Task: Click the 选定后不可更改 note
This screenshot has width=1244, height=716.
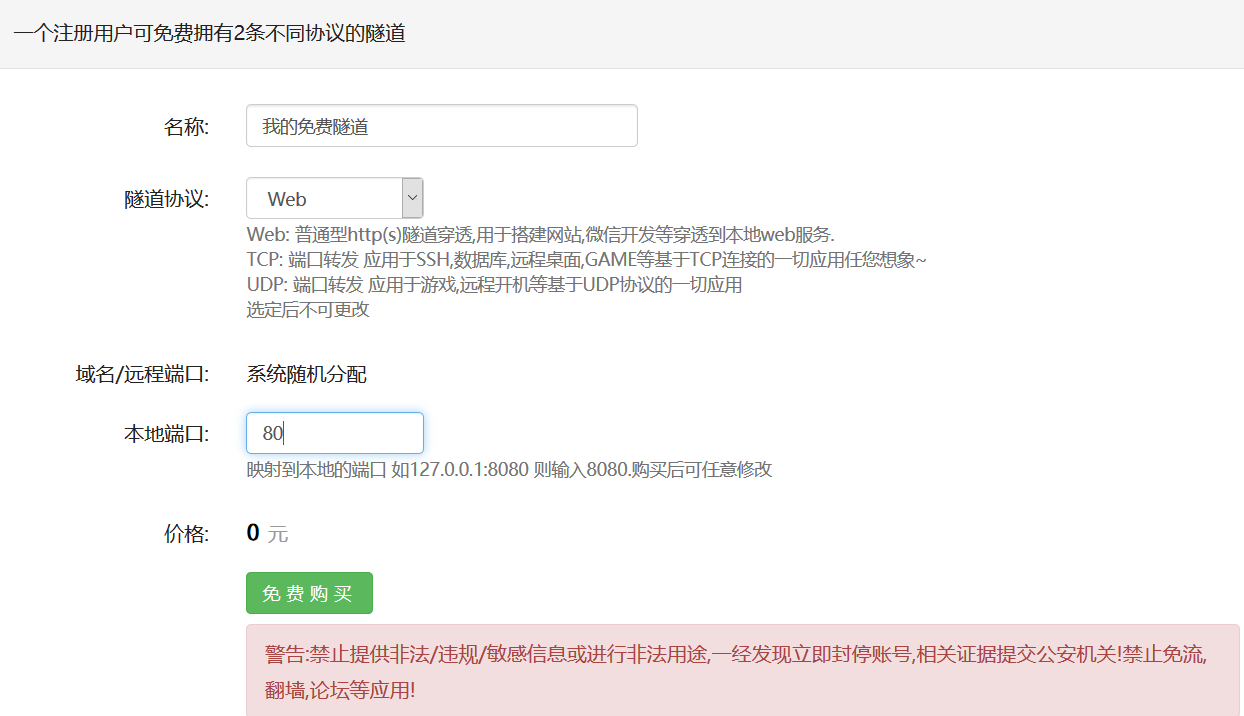Action: coord(308,310)
